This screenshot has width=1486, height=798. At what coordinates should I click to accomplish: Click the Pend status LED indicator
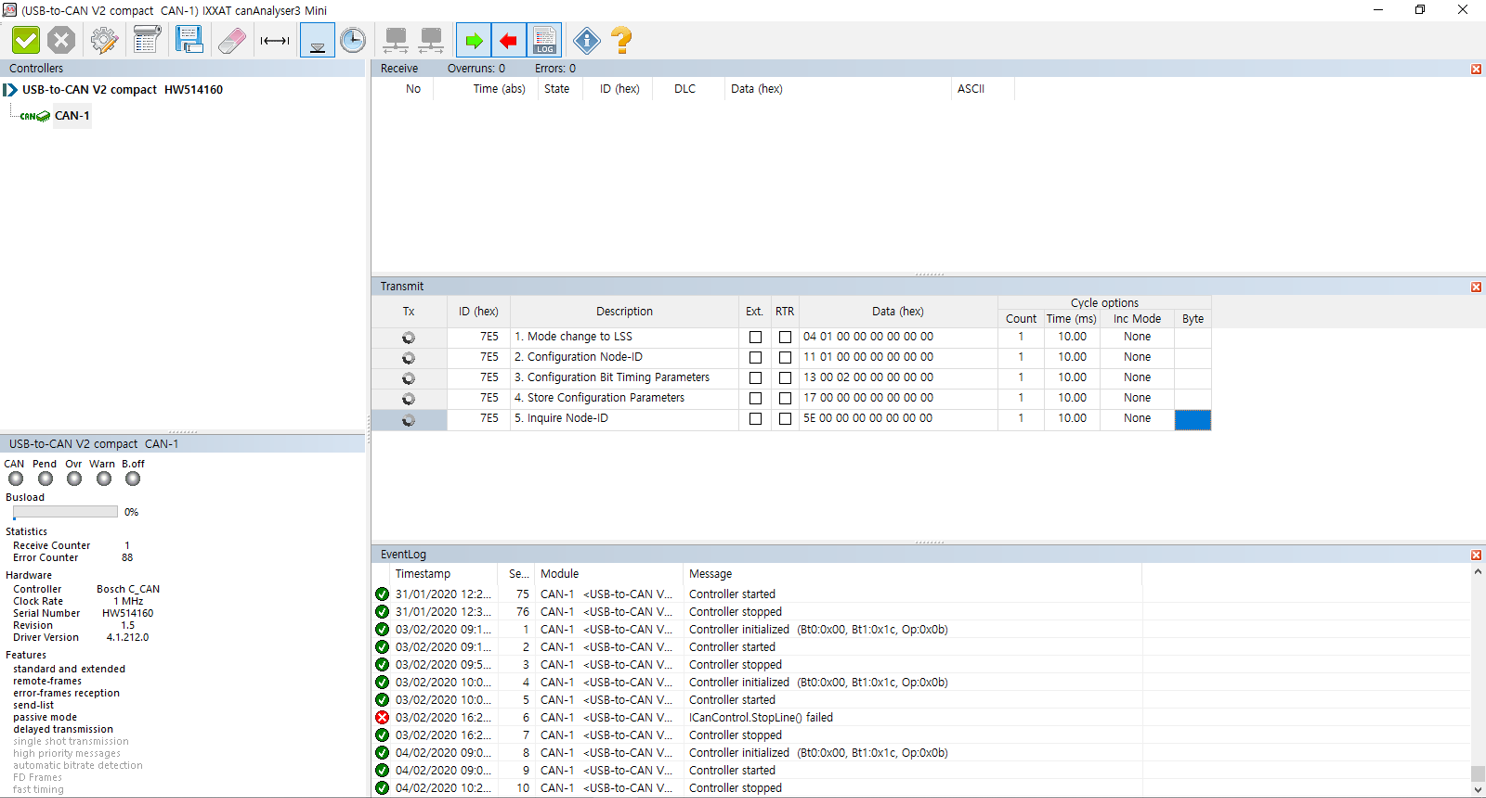[x=44, y=479]
